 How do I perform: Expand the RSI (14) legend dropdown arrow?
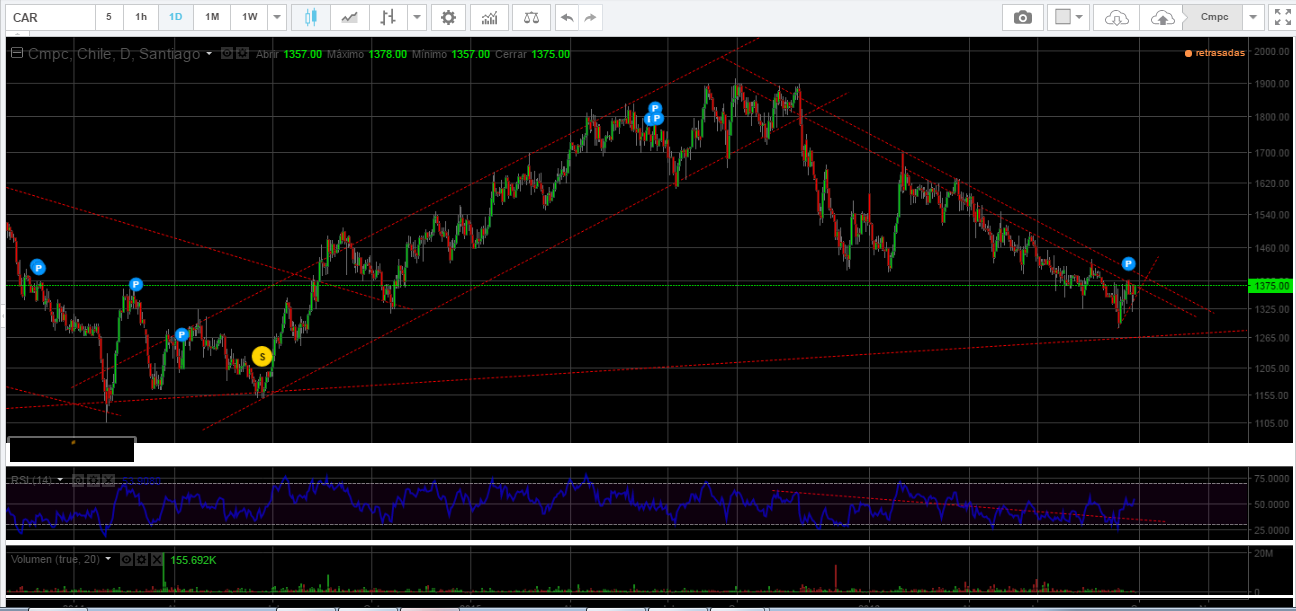tap(60, 480)
